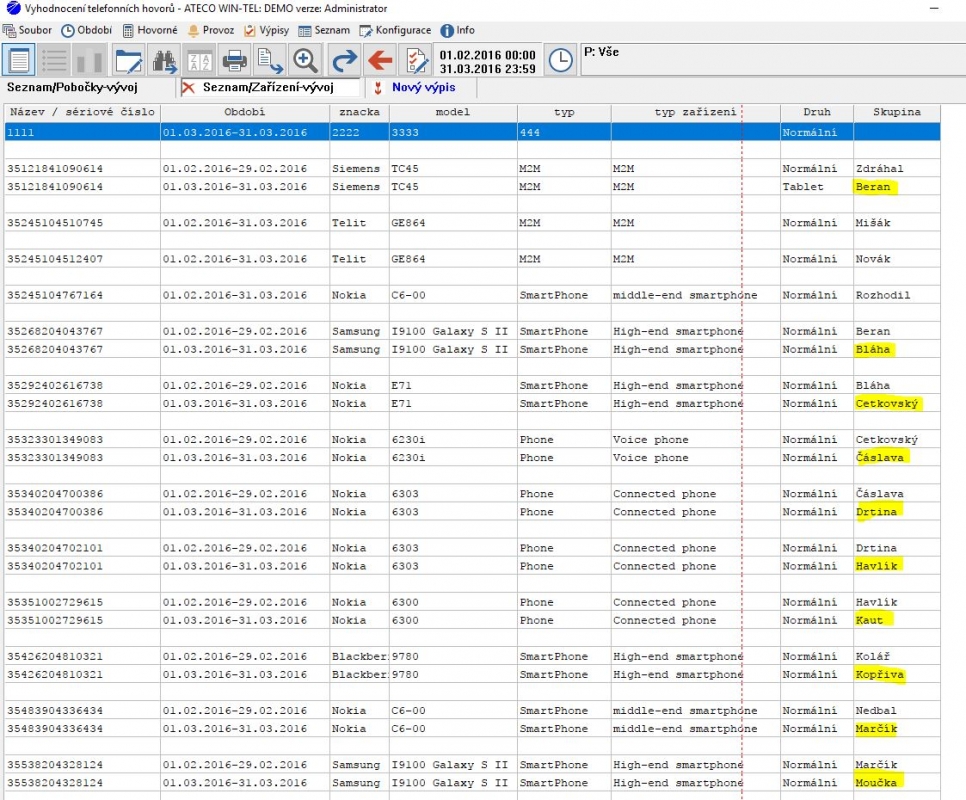Click the clock period icon
Screen dimensions: 966x800
point(561,60)
